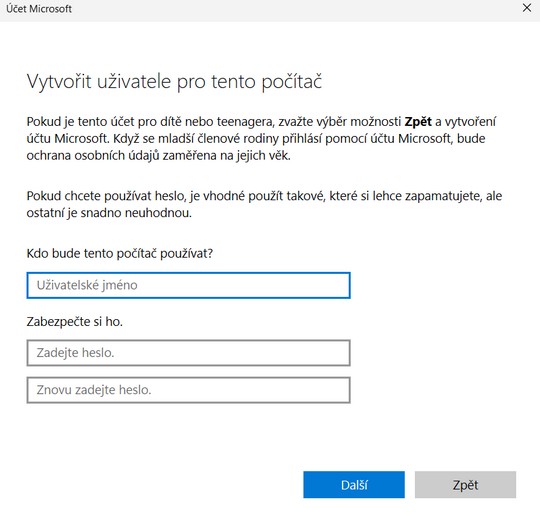Focus the Uživatelské jméno input field

tap(188, 285)
